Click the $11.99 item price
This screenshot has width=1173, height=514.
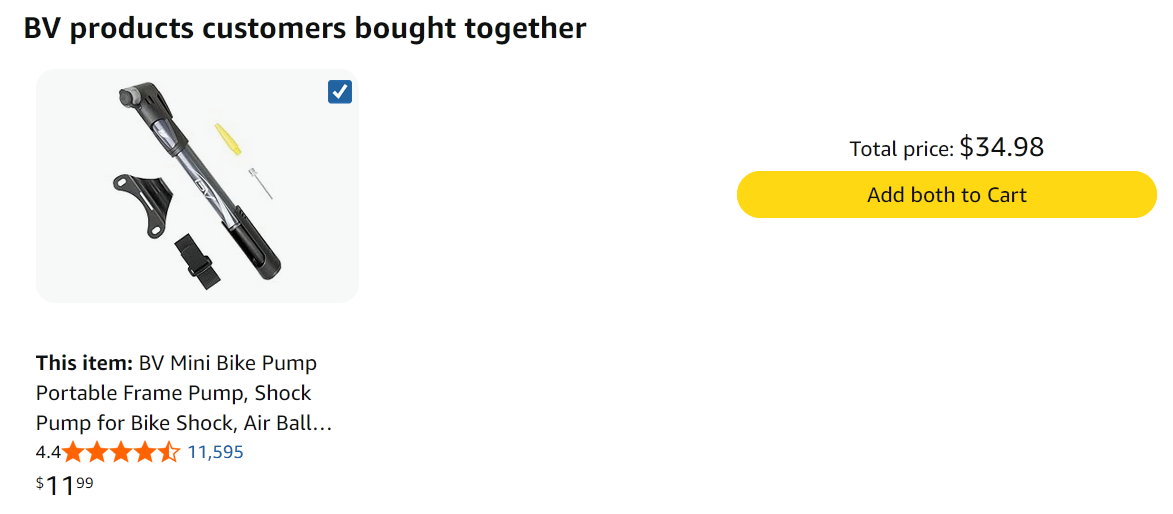point(65,486)
